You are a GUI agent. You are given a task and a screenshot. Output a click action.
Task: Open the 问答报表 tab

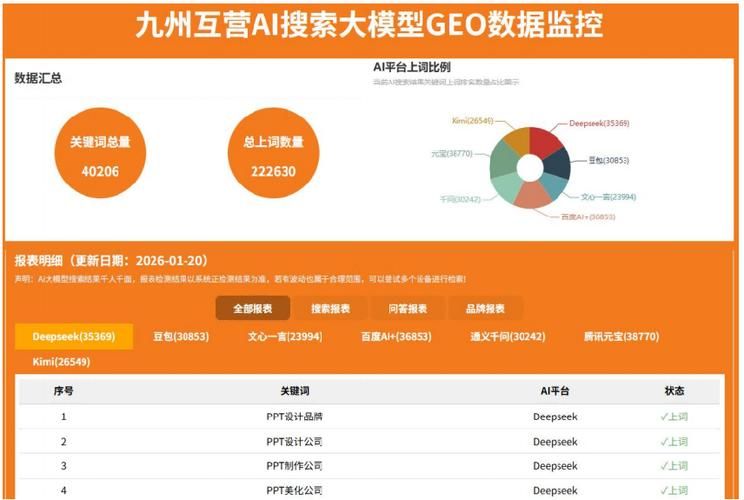(x=408, y=309)
